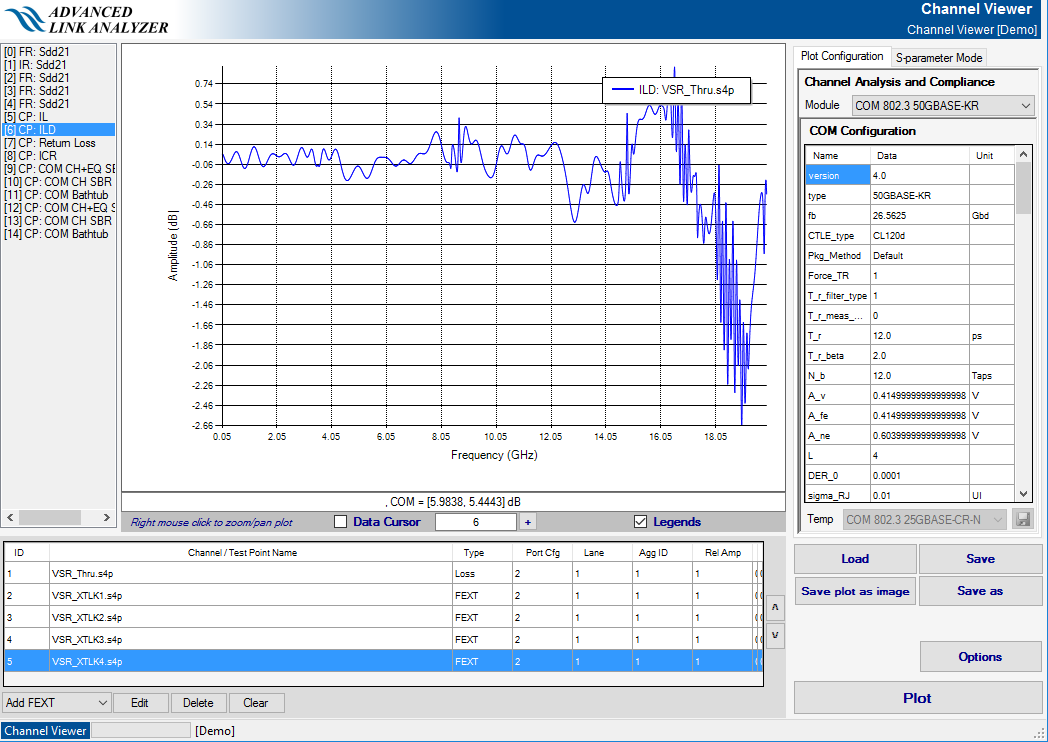The height and width of the screenshot is (742, 1048).
Task: Click the plus button beside cursor value
Action: [x=527, y=521]
